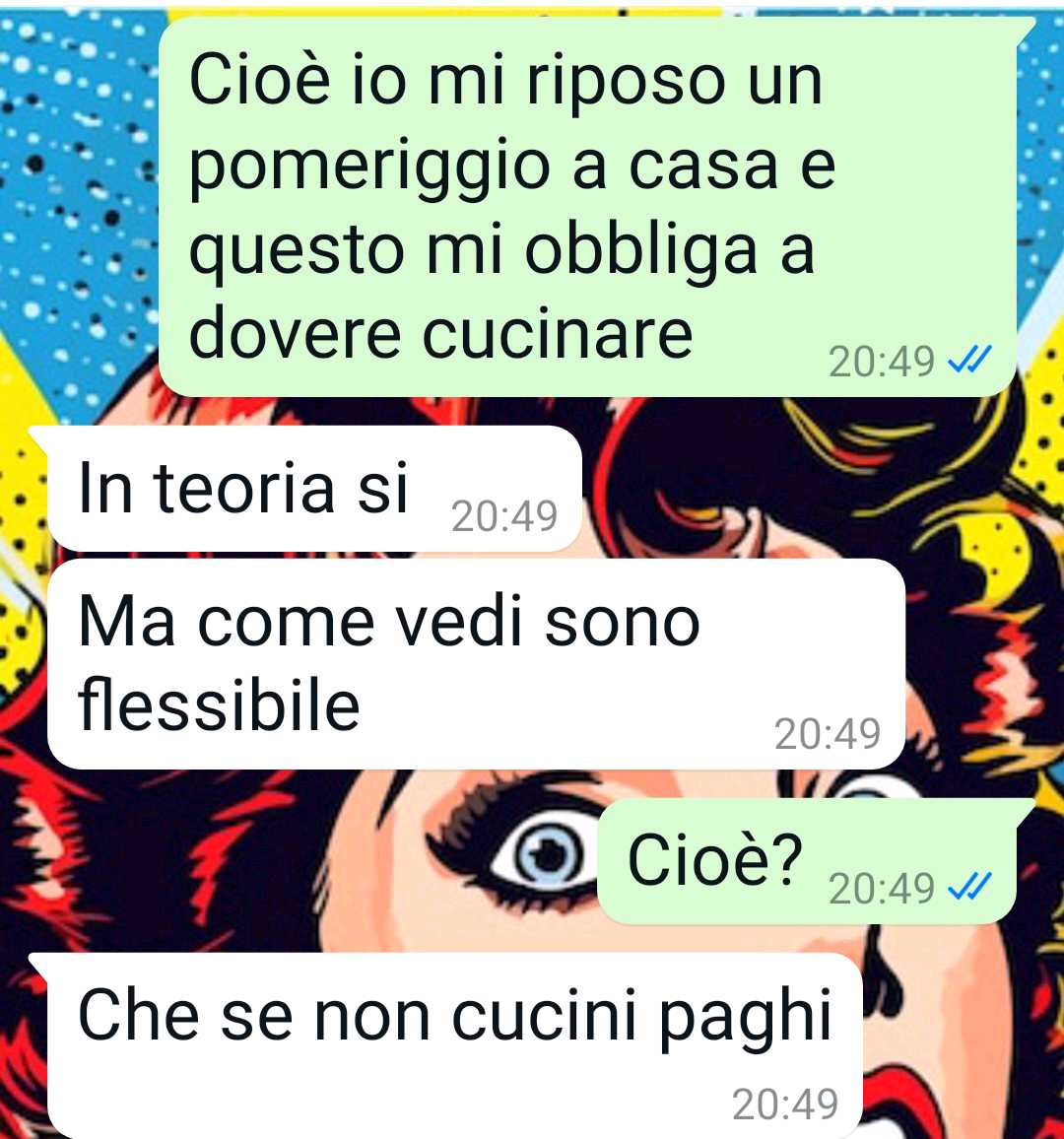
Task: Tap the 'Ma come vedi sono flessibile' bubble
Action: 476,664
